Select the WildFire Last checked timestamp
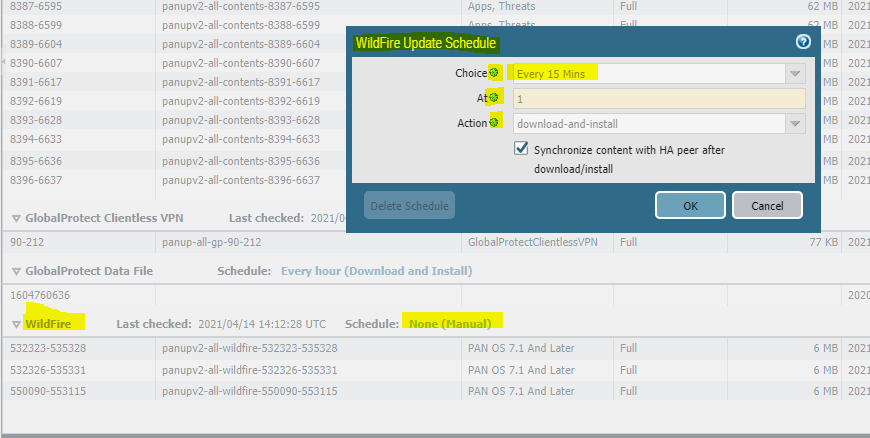 coord(262,324)
